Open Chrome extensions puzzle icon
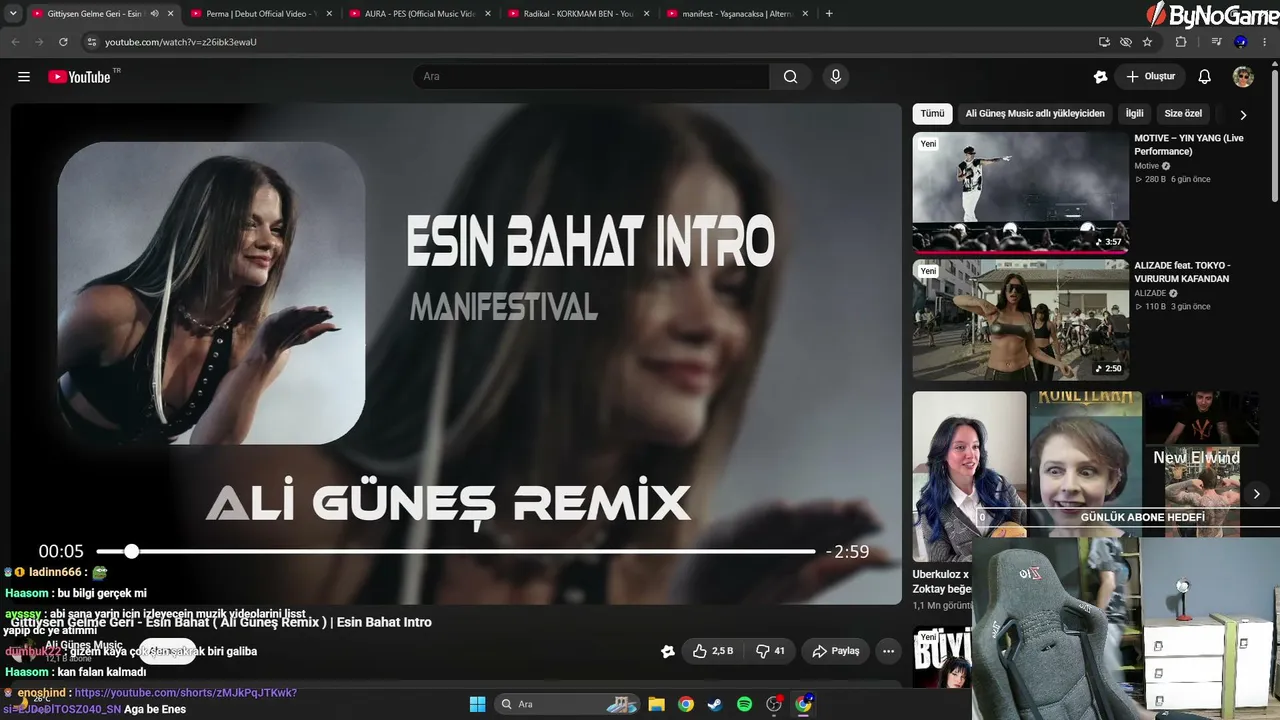This screenshot has height=720, width=1280. tap(1181, 42)
